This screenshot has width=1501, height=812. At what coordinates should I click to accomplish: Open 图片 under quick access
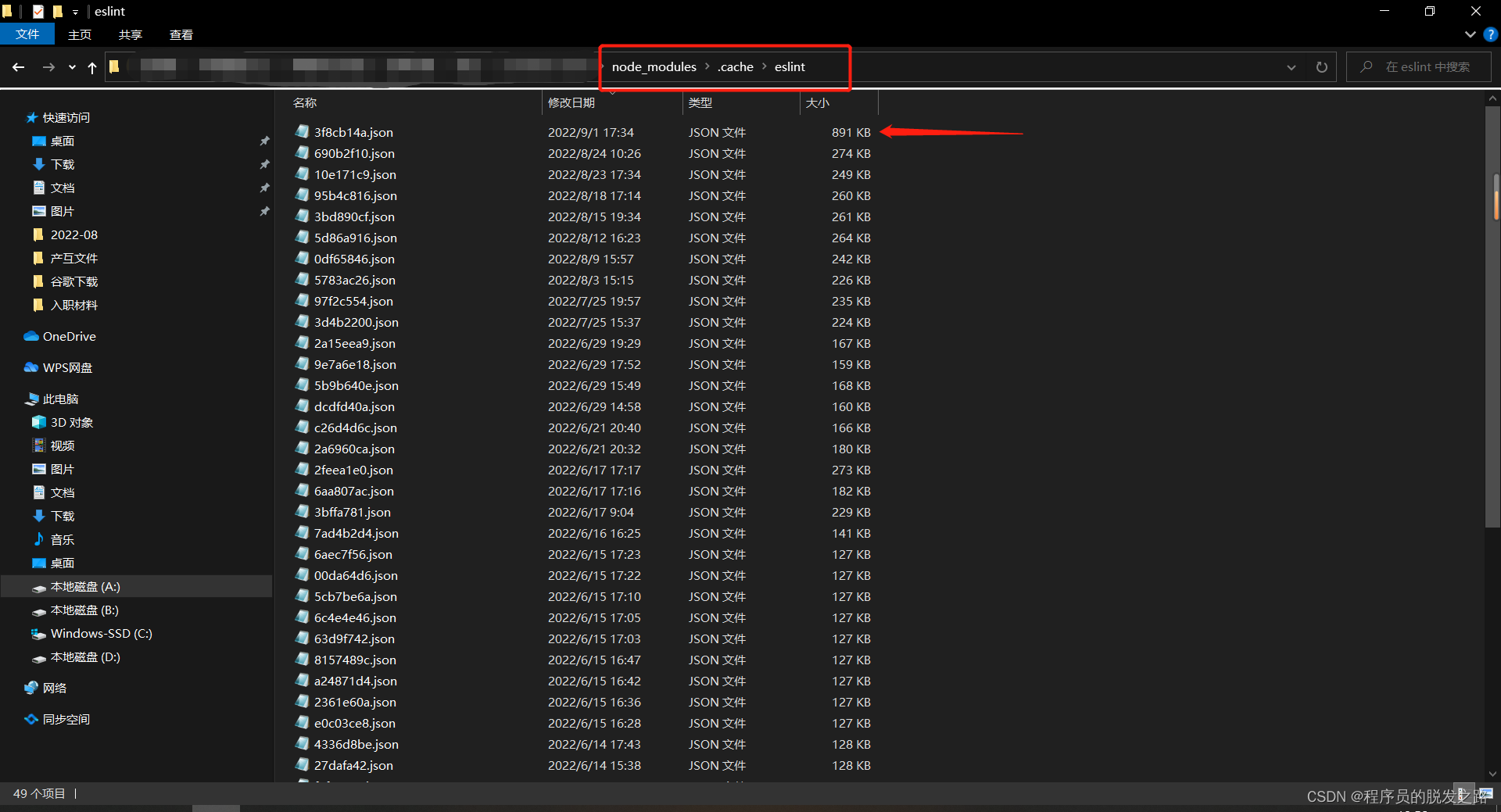[63, 212]
